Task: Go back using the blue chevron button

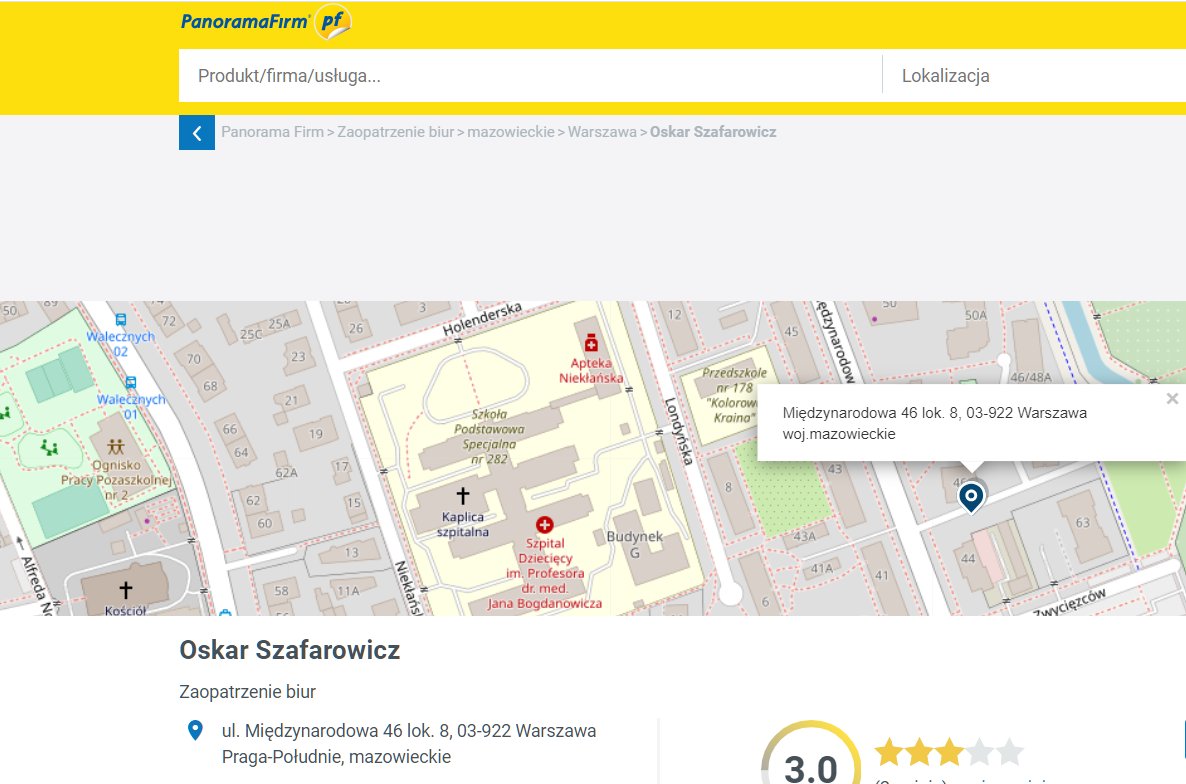Action: 197,132
